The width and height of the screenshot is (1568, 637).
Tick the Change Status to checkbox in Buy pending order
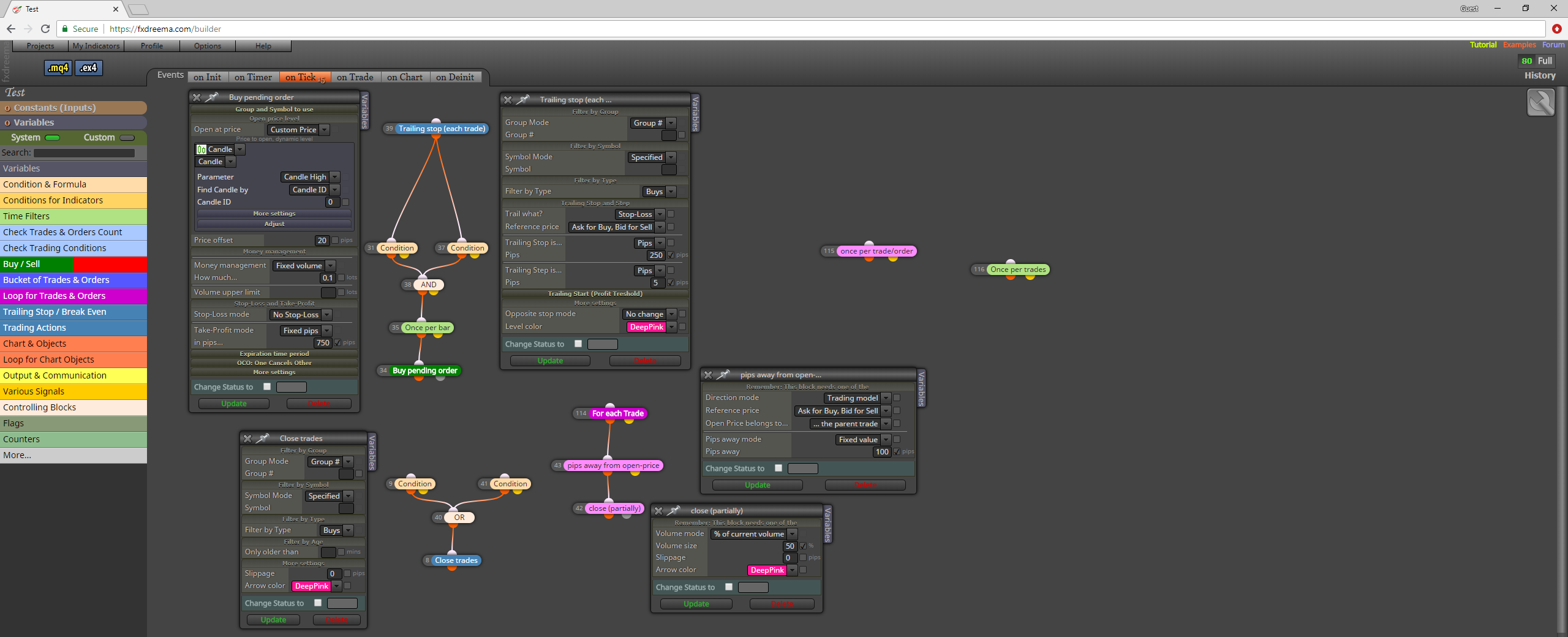pos(267,386)
